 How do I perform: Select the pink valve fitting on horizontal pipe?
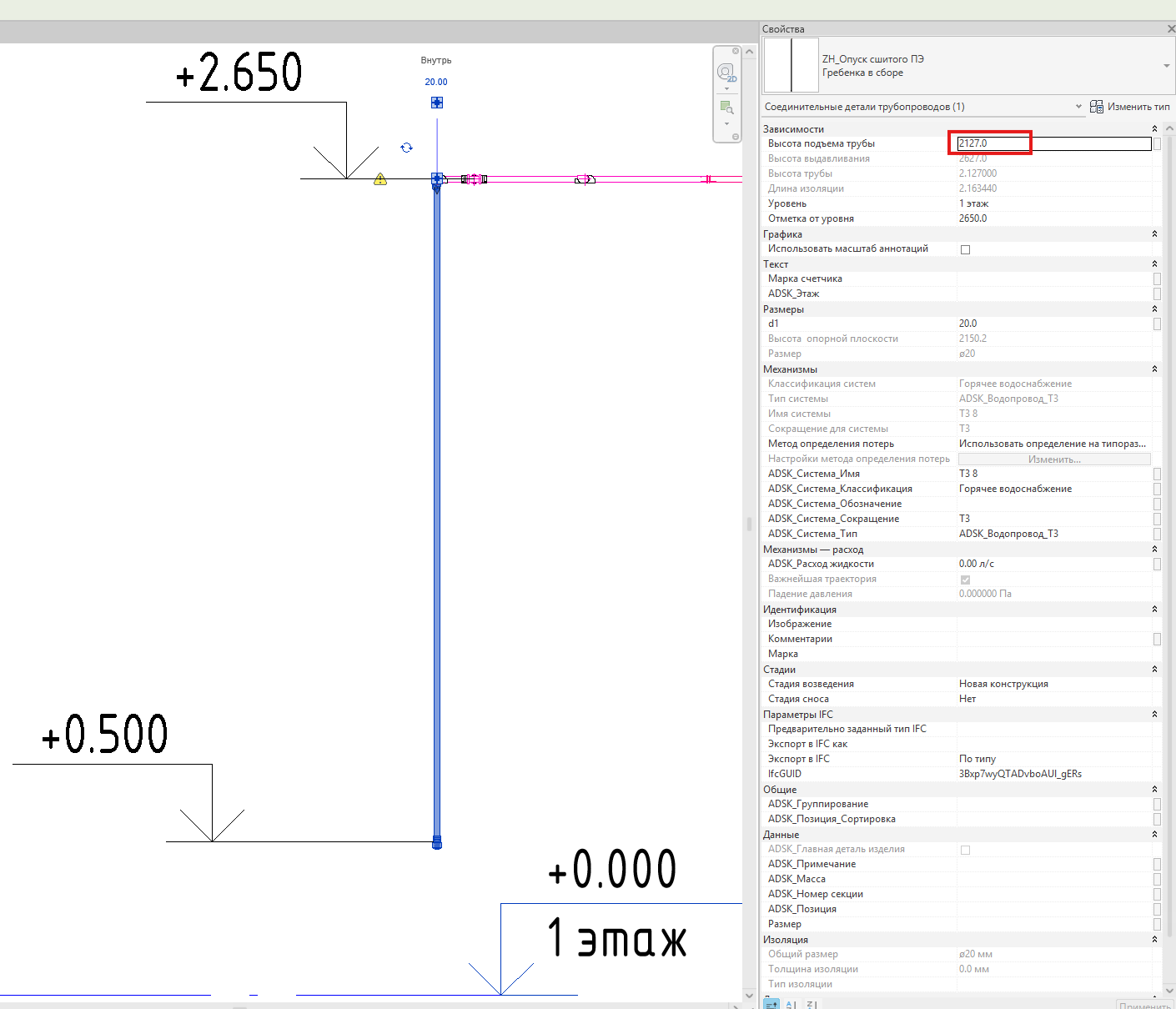point(474,179)
